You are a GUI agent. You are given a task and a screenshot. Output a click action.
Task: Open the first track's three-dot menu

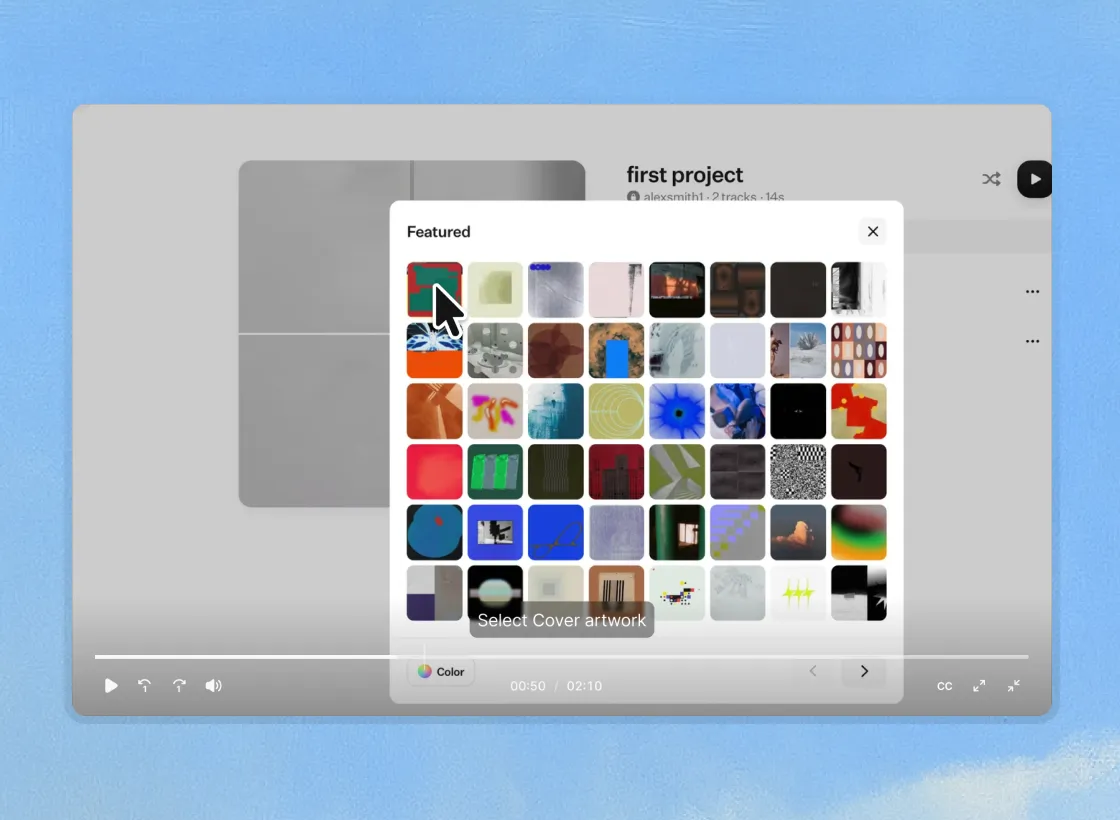[1032, 292]
